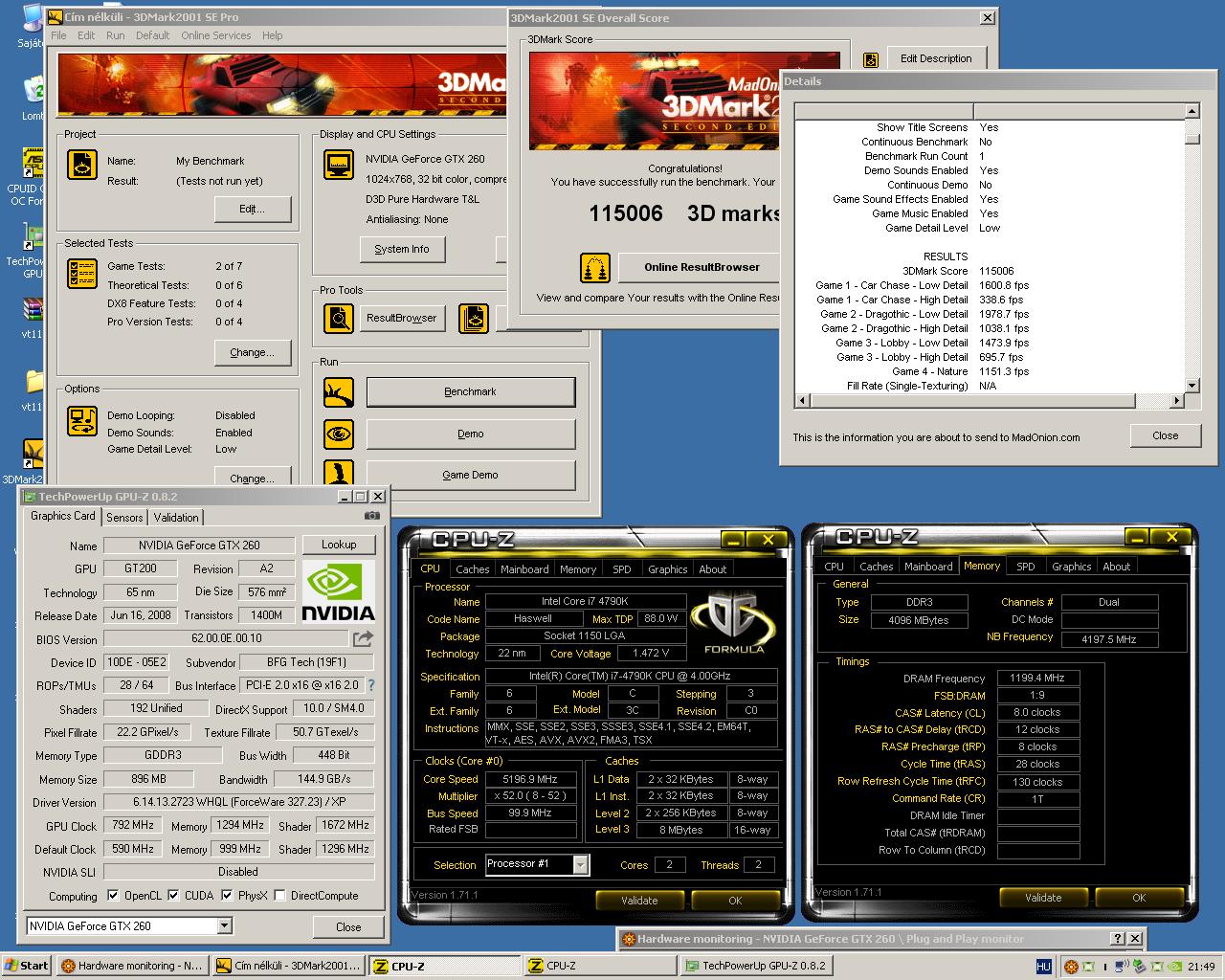This screenshot has width=1225, height=980.
Task: Click the HU language indicator in tray
Action: click(1044, 967)
